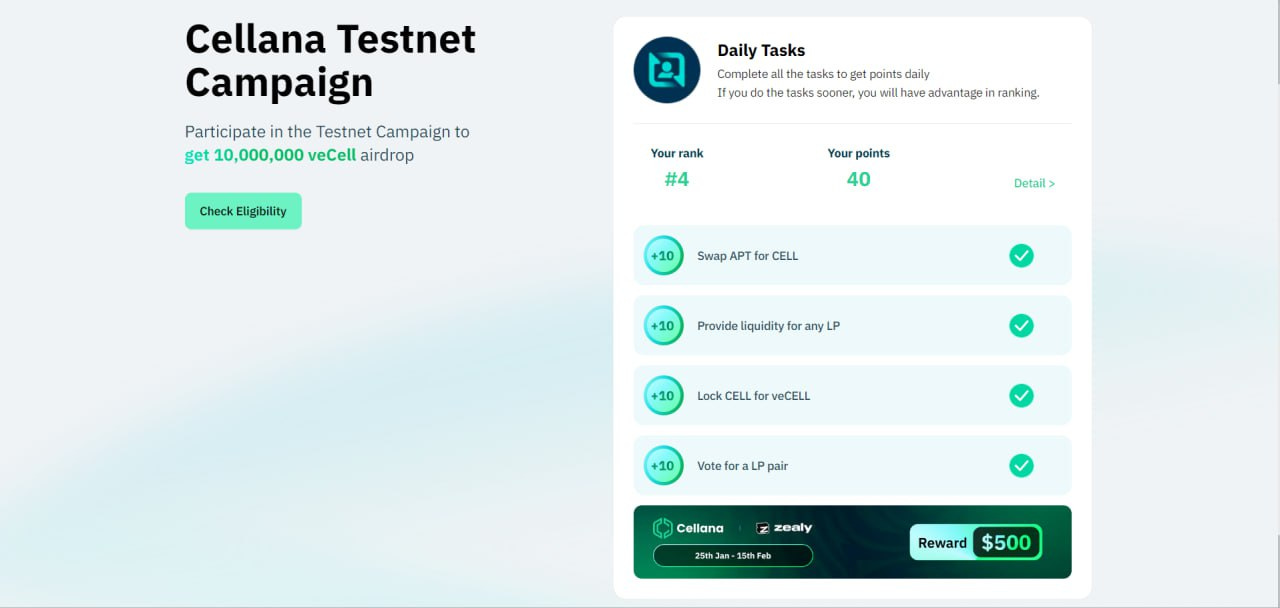Screen dimensions: 1280x608
Task: Click +10 badge for Provide liquidity task
Action: (663, 326)
